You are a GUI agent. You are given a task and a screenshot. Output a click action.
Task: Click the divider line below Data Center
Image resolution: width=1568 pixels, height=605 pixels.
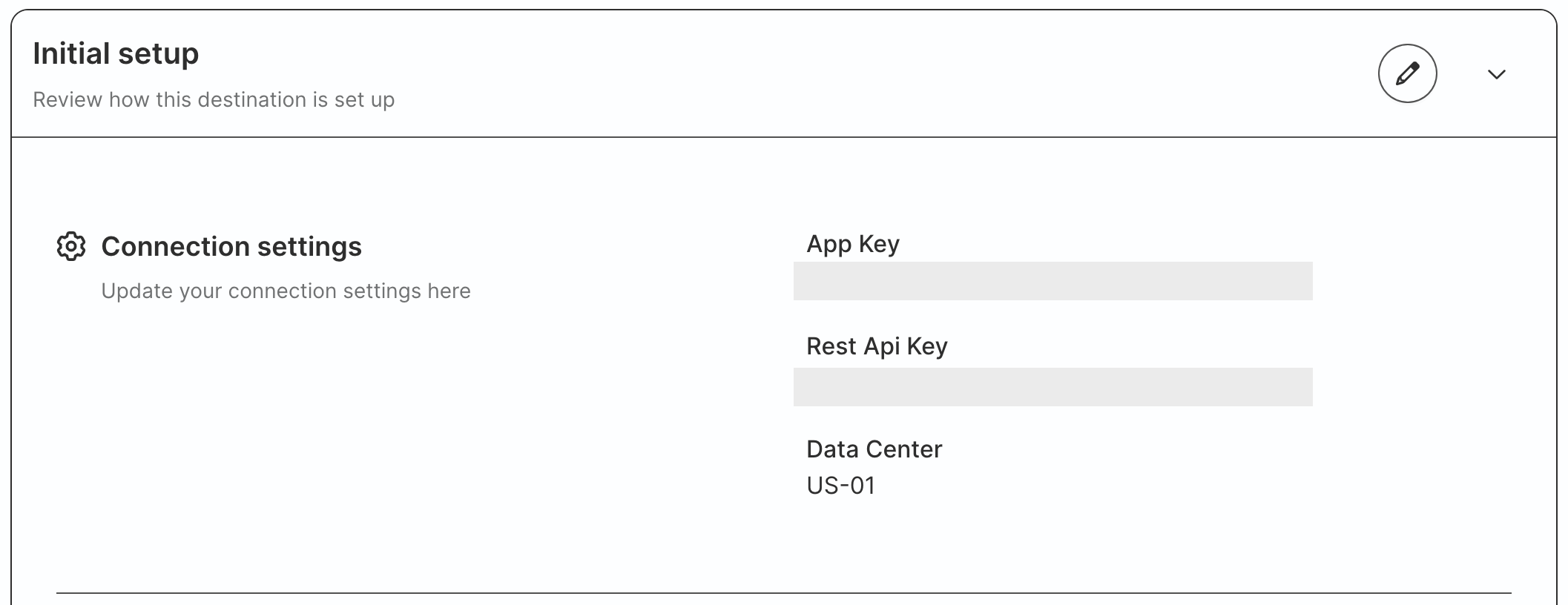click(x=783, y=592)
